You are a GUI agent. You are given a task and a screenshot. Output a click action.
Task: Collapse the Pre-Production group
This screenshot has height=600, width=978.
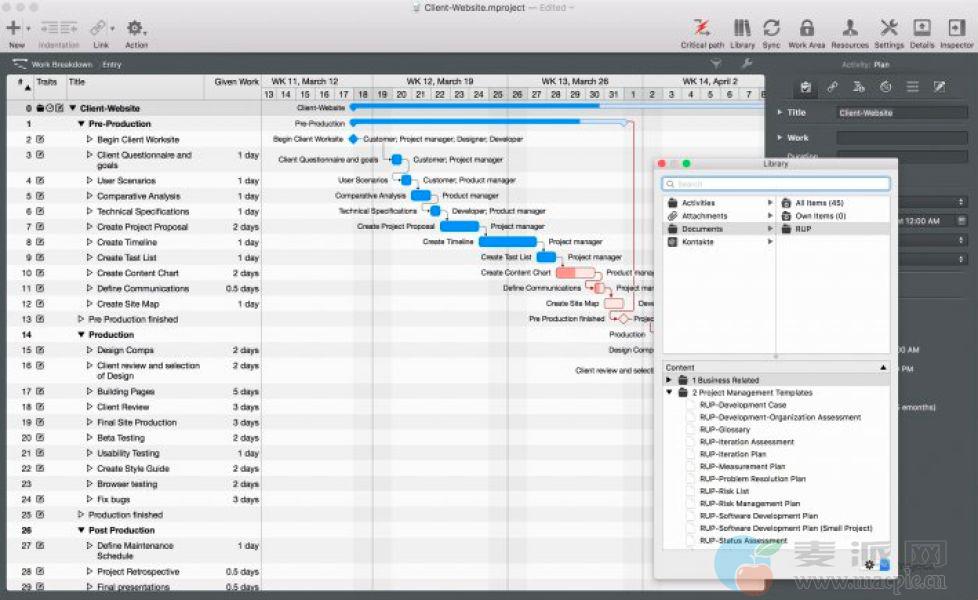pyautogui.click(x=81, y=124)
